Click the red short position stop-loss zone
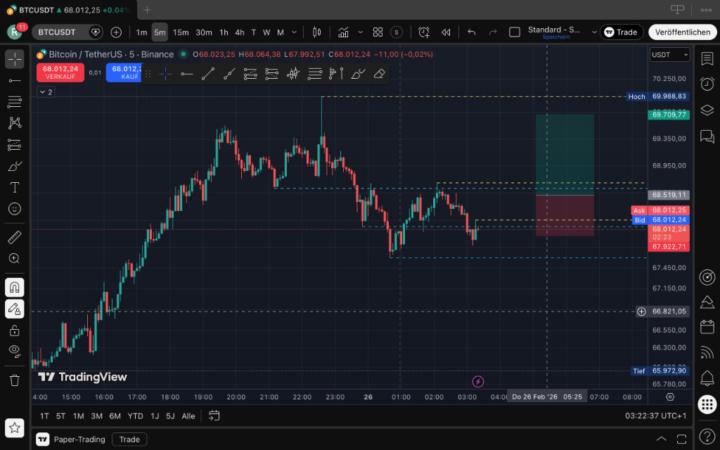 point(565,216)
